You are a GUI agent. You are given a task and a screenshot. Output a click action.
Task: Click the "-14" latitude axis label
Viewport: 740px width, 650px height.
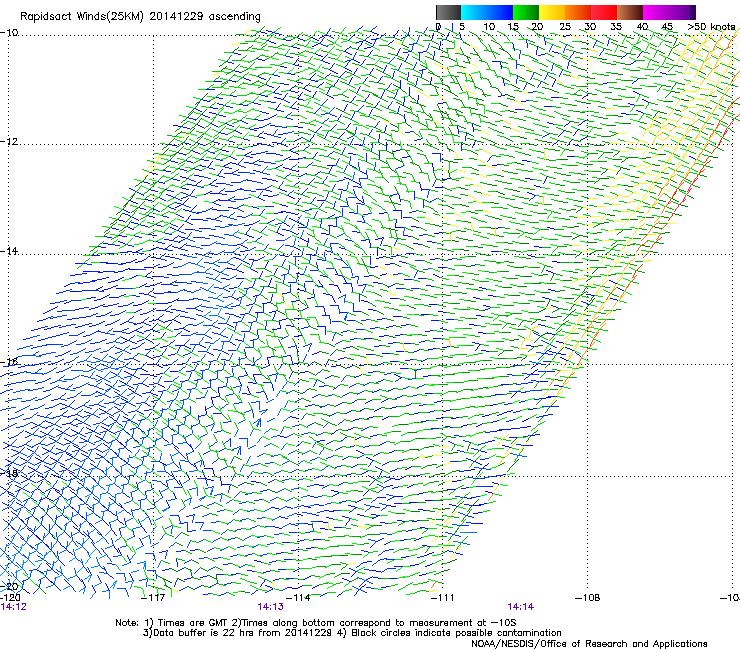point(9,251)
